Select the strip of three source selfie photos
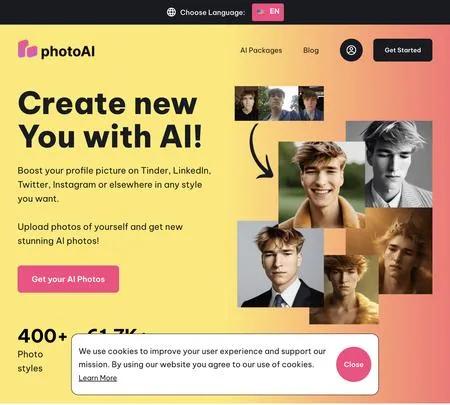The width and height of the screenshot is (450, 405). (279, 103)
